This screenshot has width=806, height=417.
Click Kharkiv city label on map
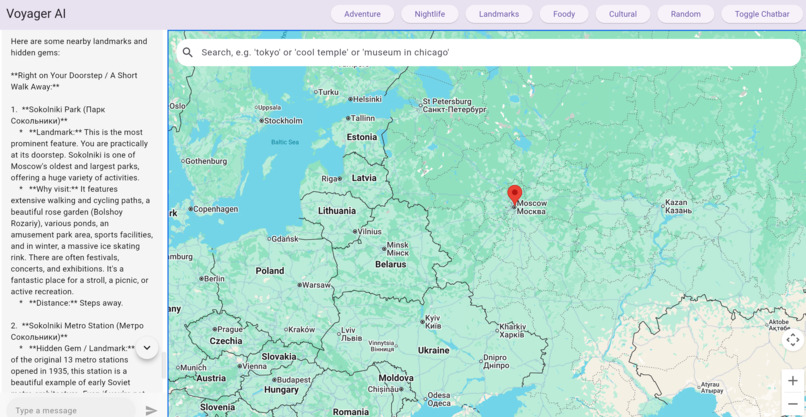pos(510,331)
